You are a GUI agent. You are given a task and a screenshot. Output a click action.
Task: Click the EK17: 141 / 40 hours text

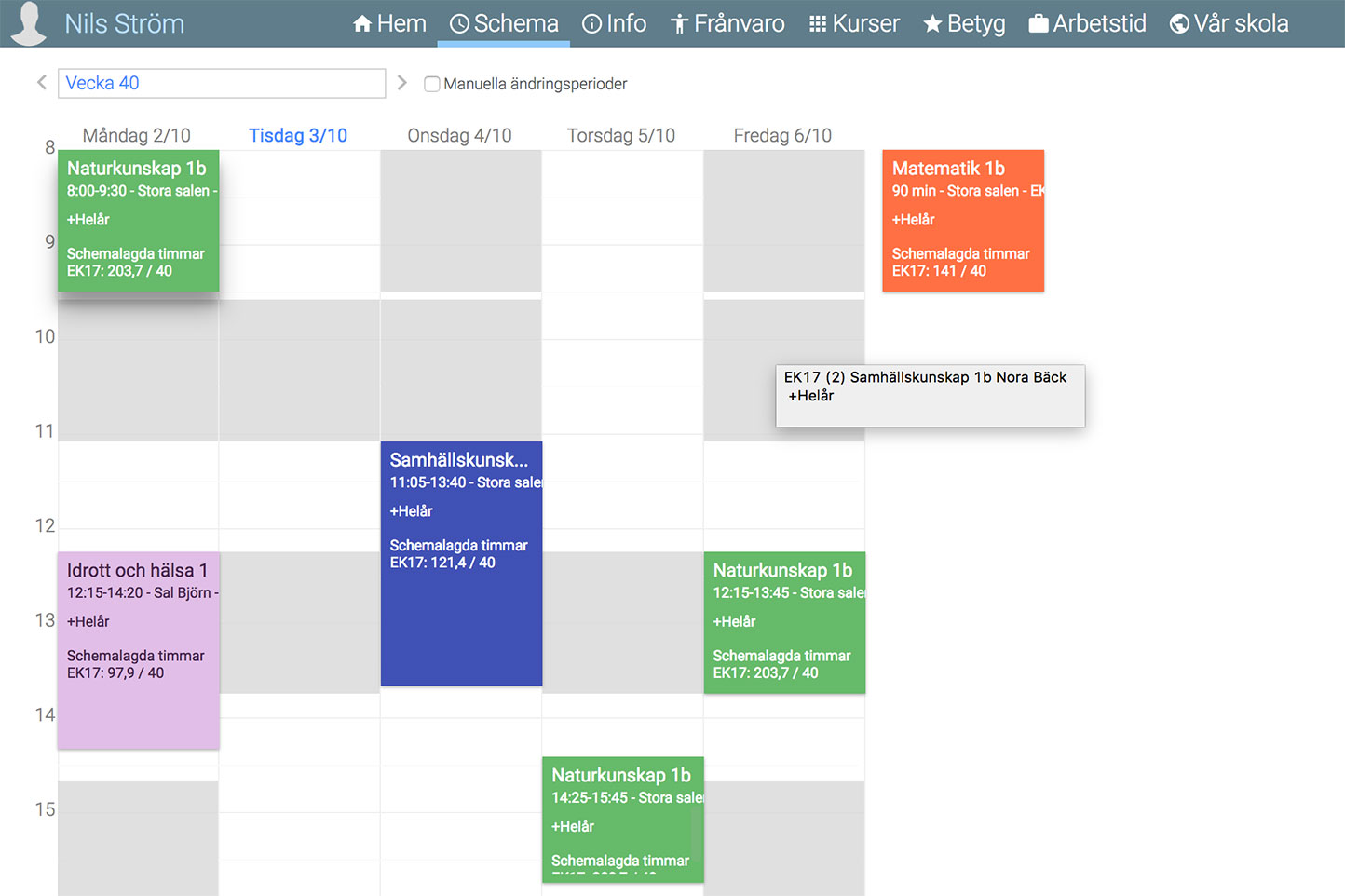[x=939, y=271]
